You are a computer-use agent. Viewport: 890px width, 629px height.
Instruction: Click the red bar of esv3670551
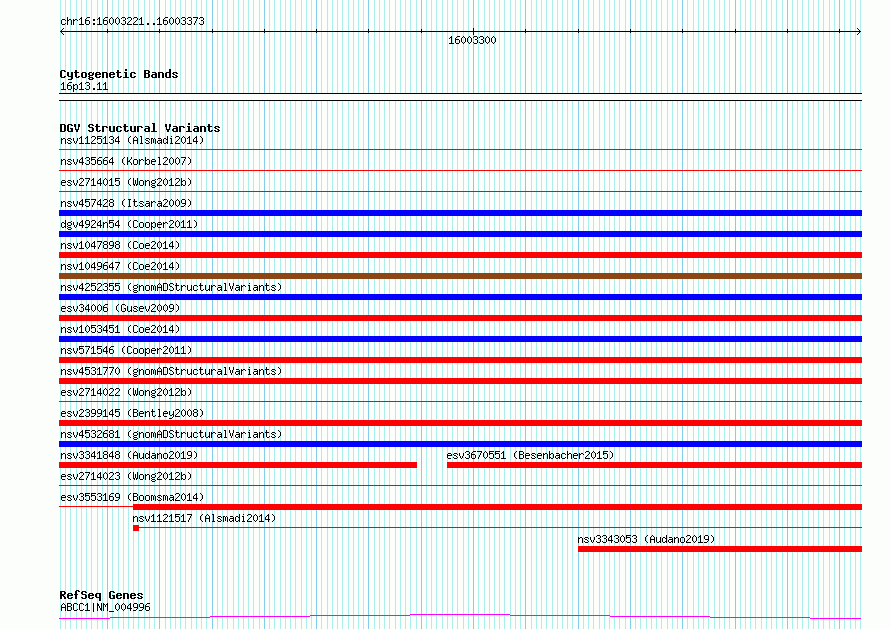(654, 465)
